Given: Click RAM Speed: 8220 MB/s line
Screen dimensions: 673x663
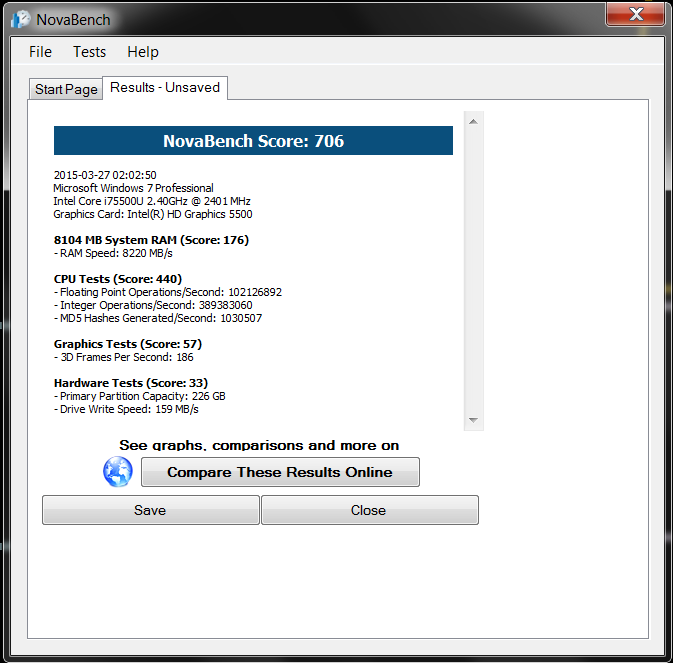Looking at the screenshot, I should point(113,253).
